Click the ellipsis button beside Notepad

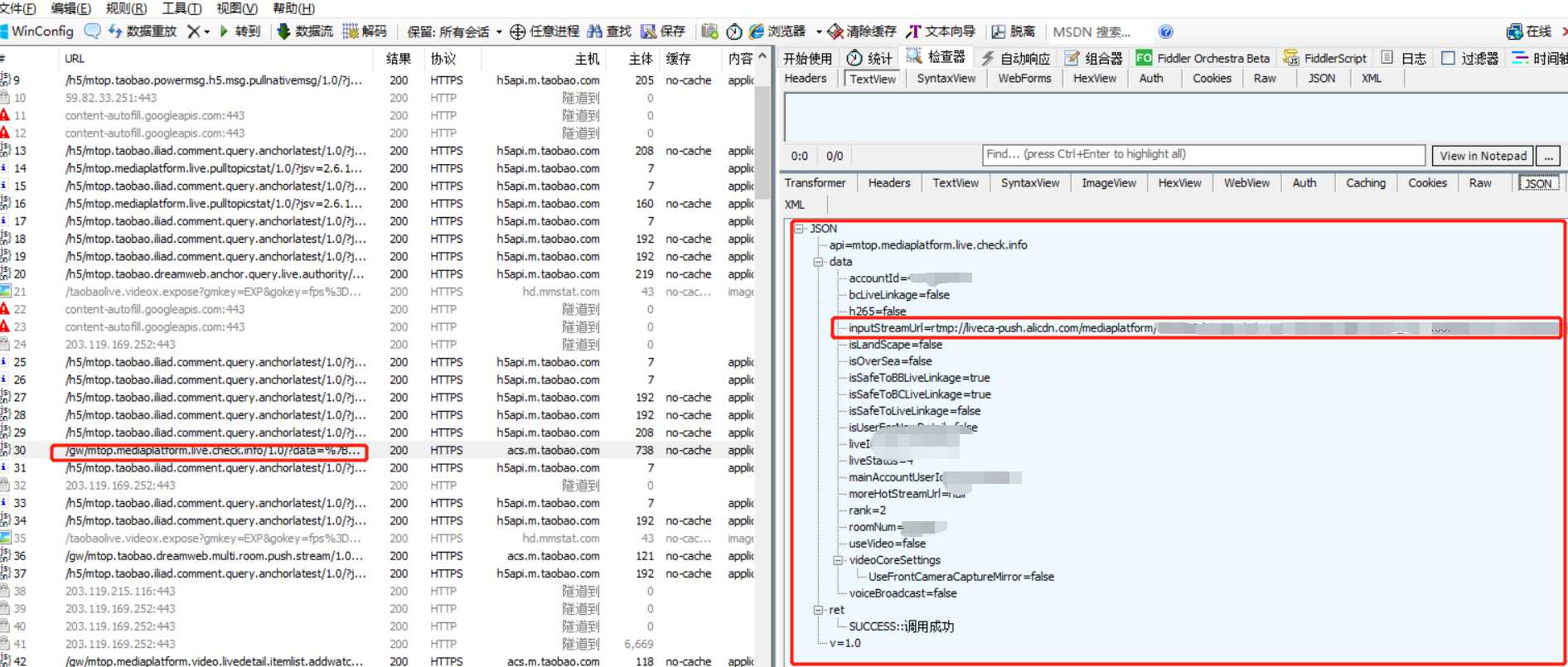(1548, 156)
